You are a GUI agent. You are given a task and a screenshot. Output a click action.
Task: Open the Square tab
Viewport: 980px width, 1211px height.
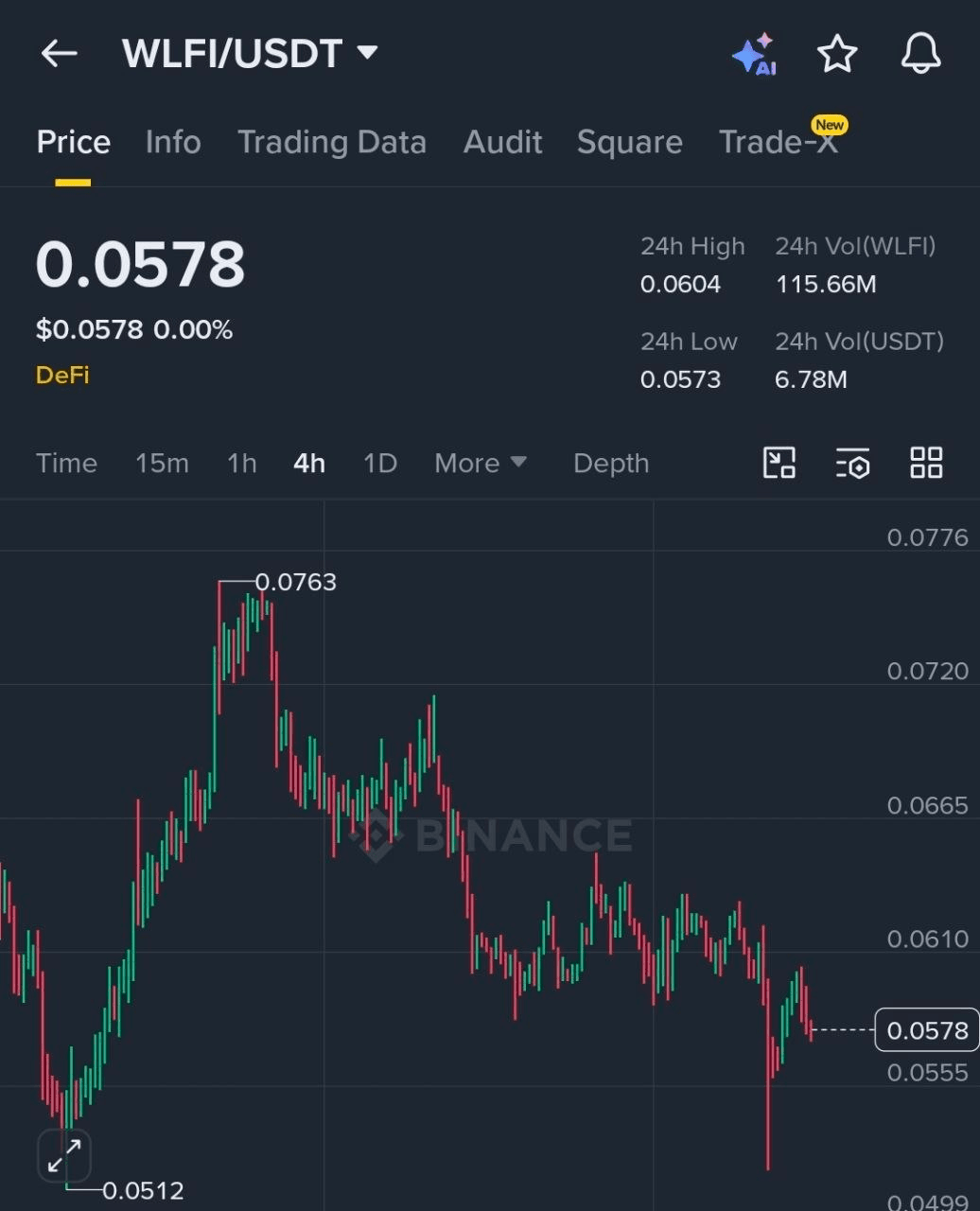[x=630, y=142]
